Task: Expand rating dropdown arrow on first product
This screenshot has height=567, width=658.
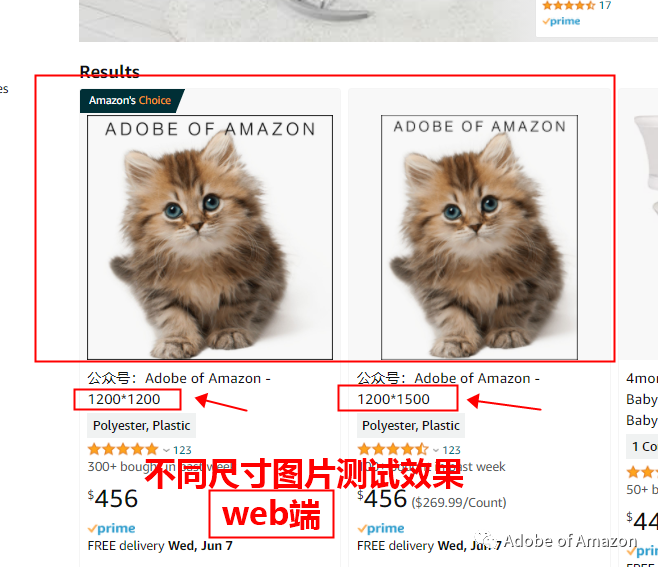Action: coord(166,451)
